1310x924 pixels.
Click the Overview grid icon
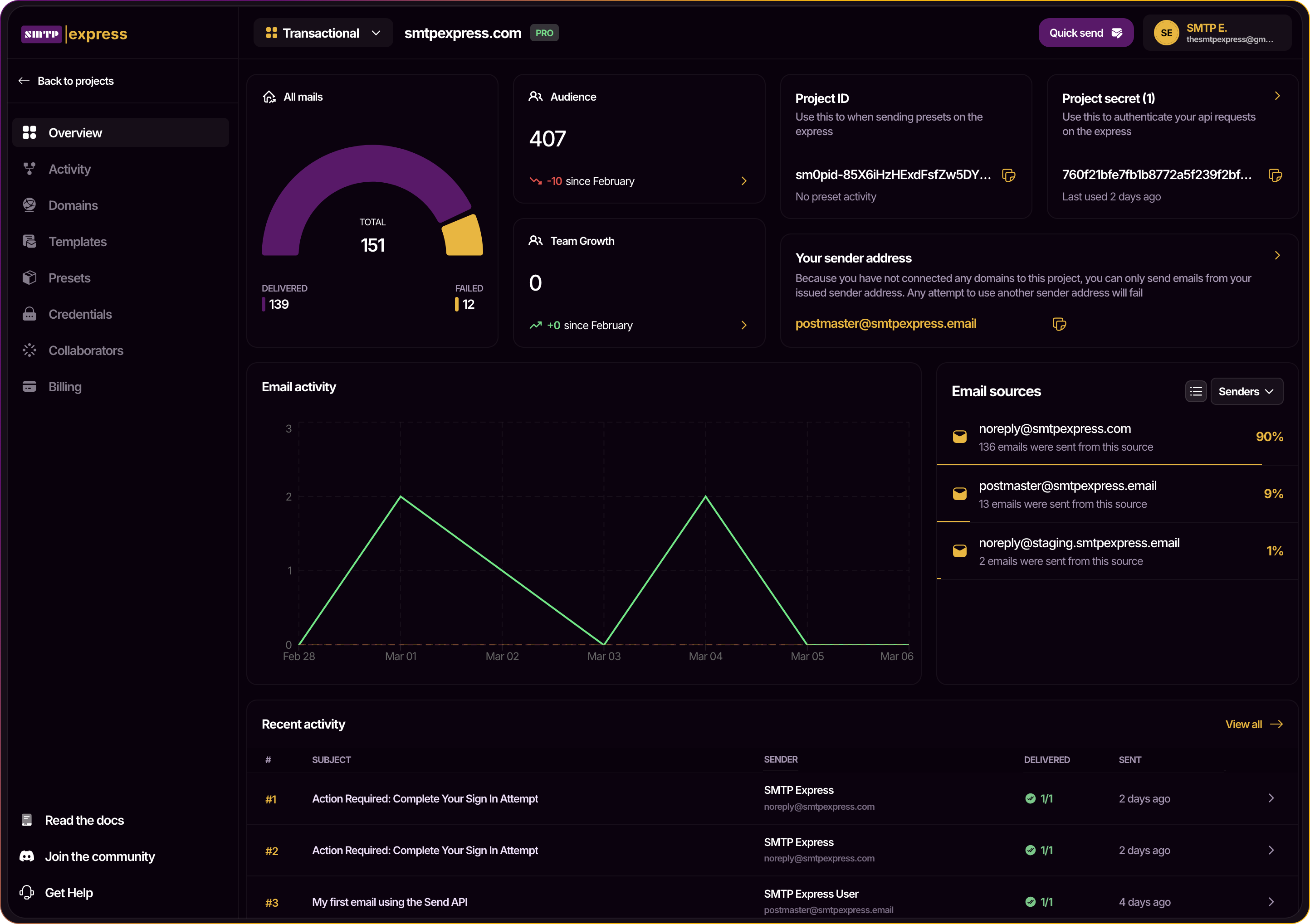pos(29,132)
